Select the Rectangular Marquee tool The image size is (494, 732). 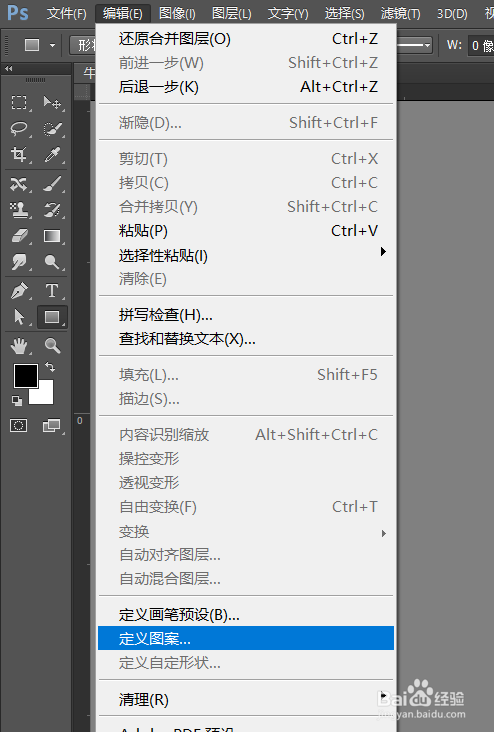point(19,102)
